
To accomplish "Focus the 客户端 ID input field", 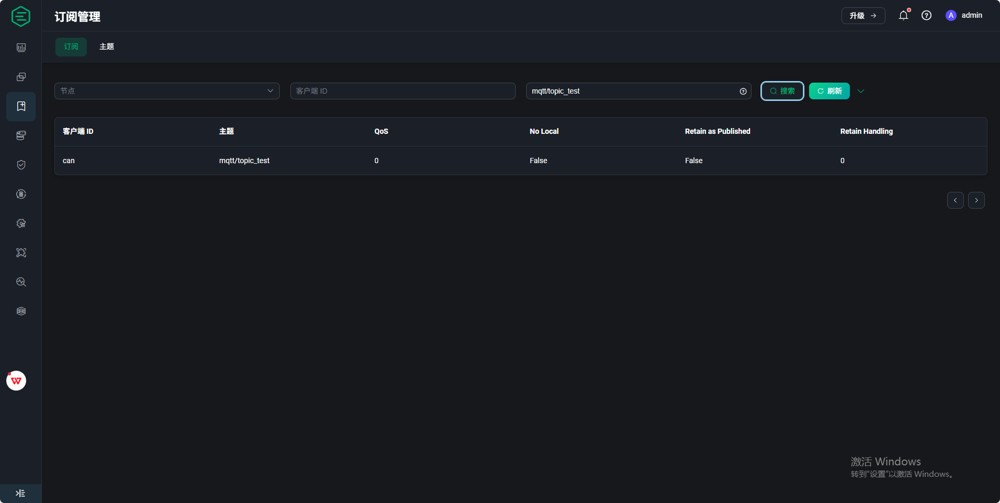I will 403,91.
